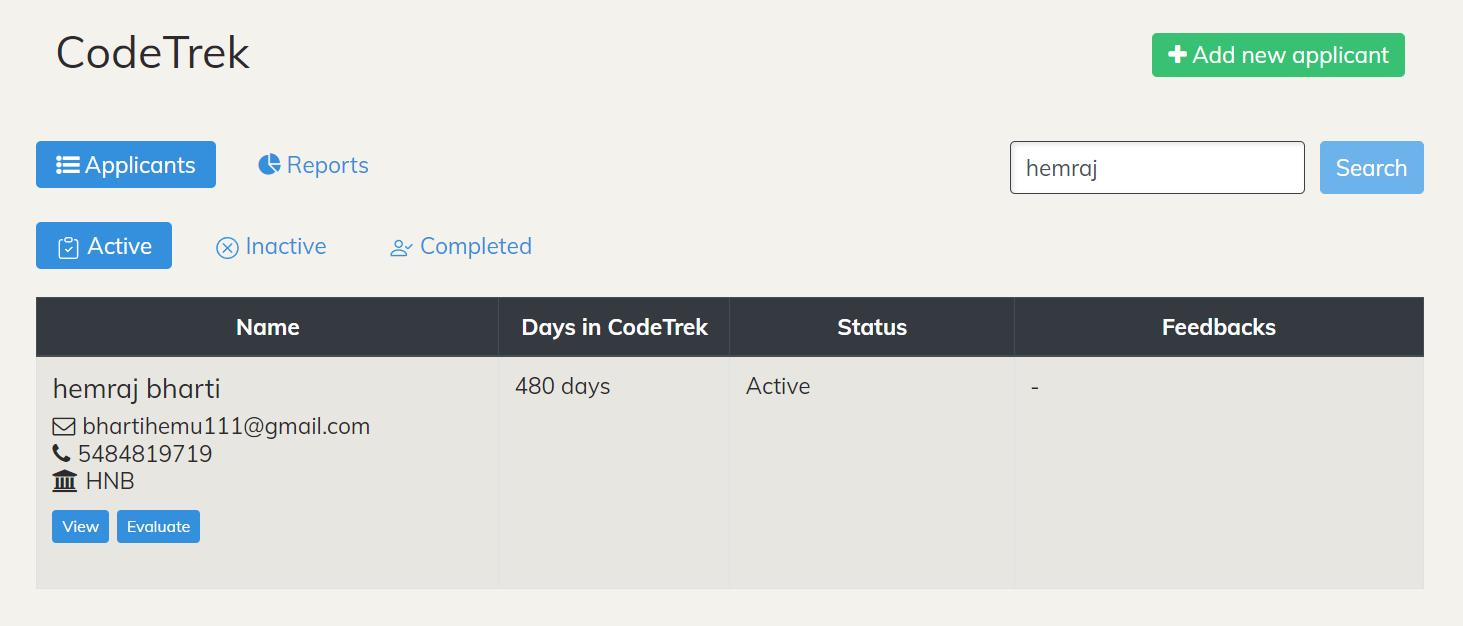1463x626 pixels.
Task: Open hemraj bharti's details with View
Action: pyautogui.click(x=79, y=526)
